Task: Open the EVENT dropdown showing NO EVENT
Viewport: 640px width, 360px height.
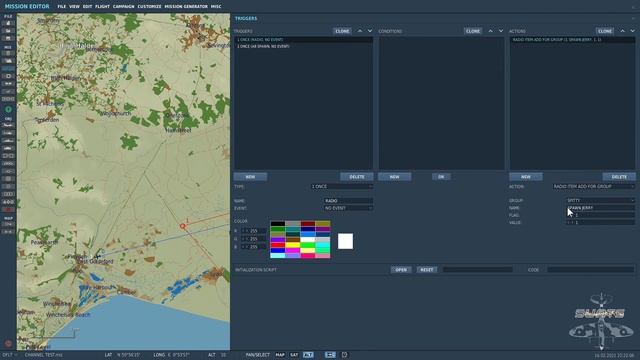Action: 348,208
